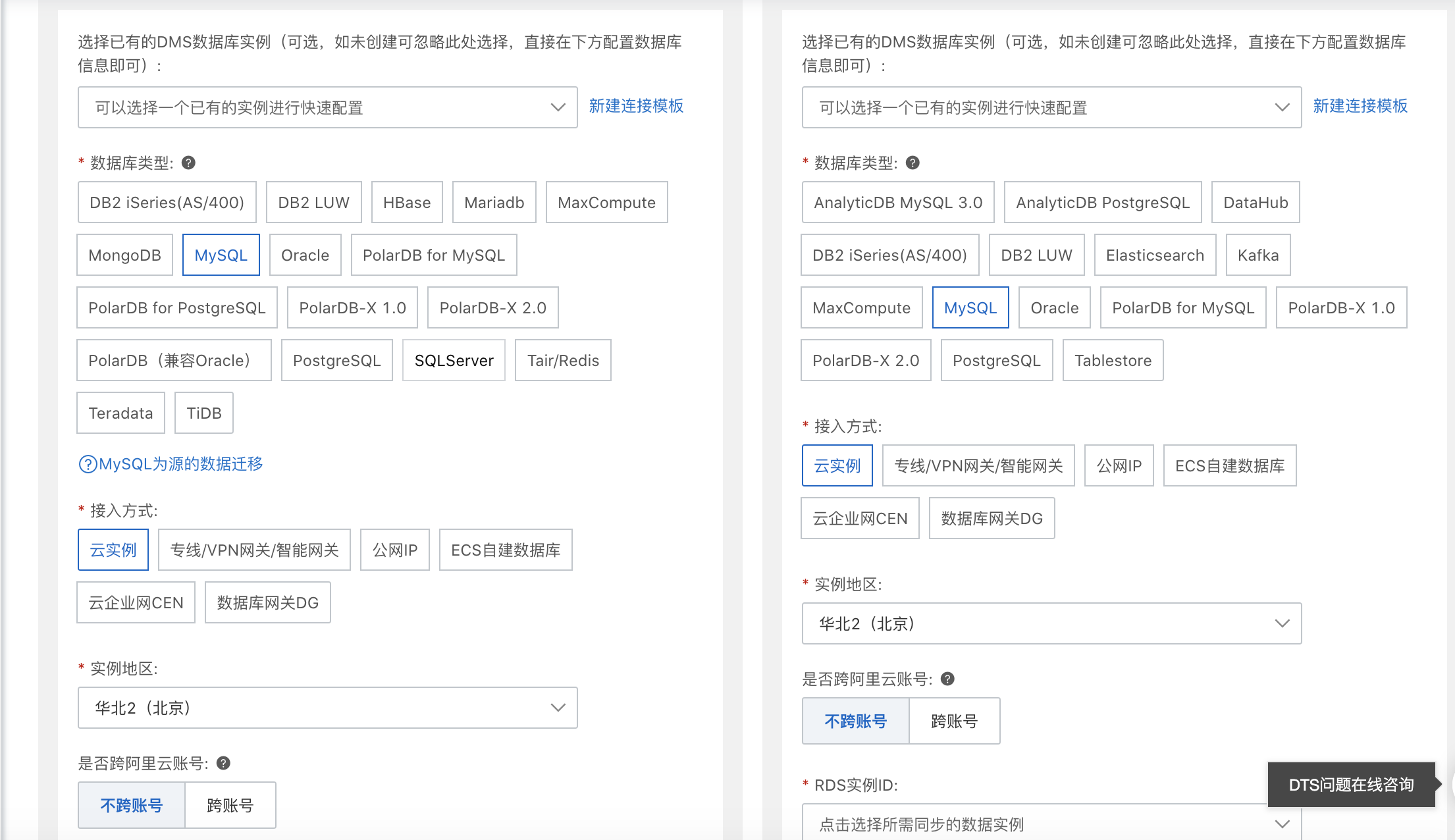Choose DataHub as target database
Screen dimensions: 1455x840
pos(1256,202)
